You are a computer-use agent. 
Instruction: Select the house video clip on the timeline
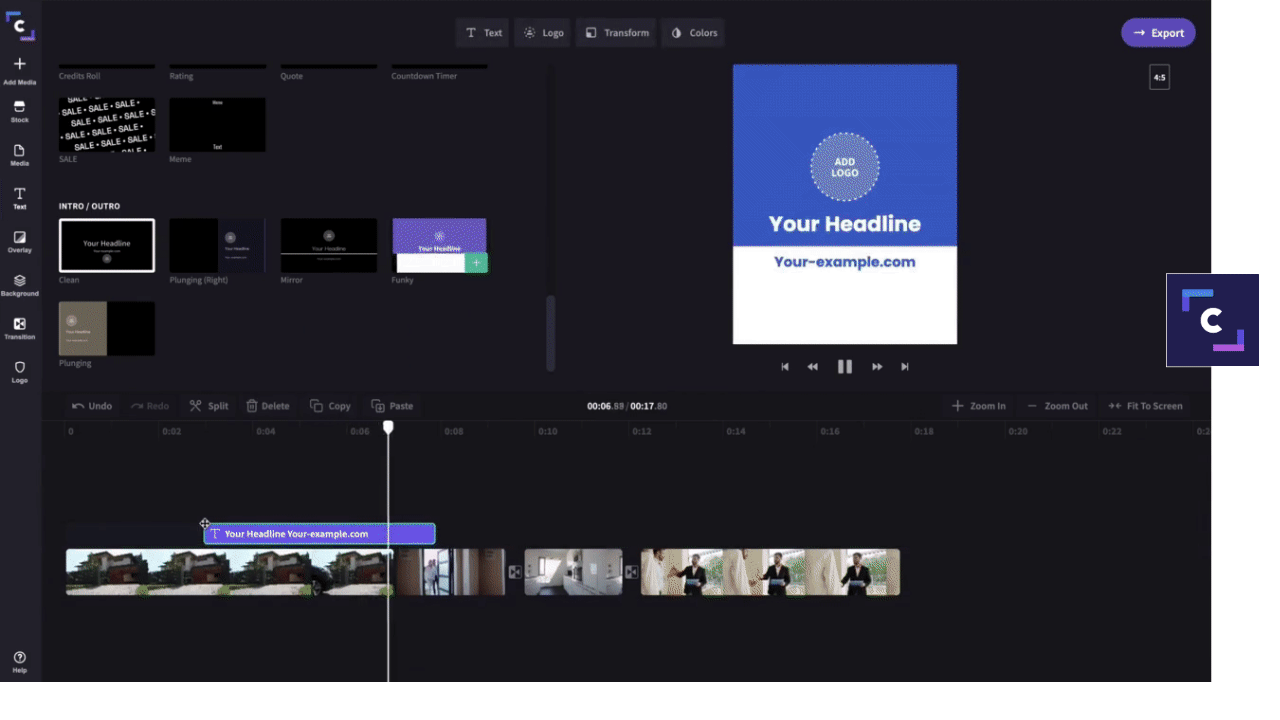tap(229, 572)
